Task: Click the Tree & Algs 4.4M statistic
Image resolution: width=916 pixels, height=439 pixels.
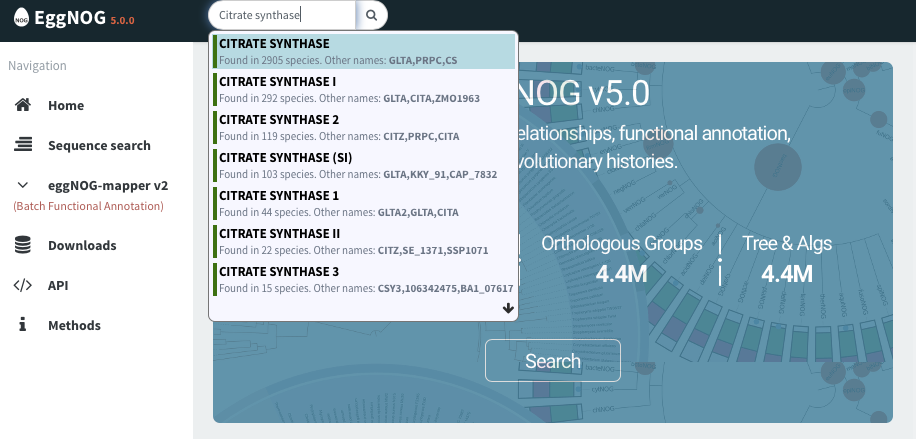Action: 787,259
